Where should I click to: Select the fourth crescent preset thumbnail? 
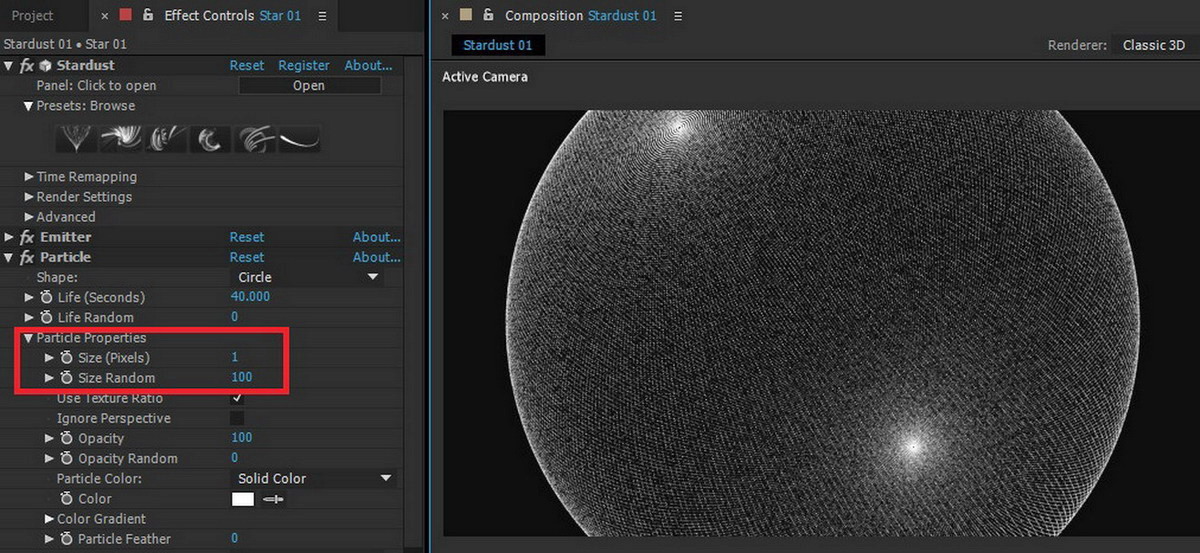coord(210,138)
